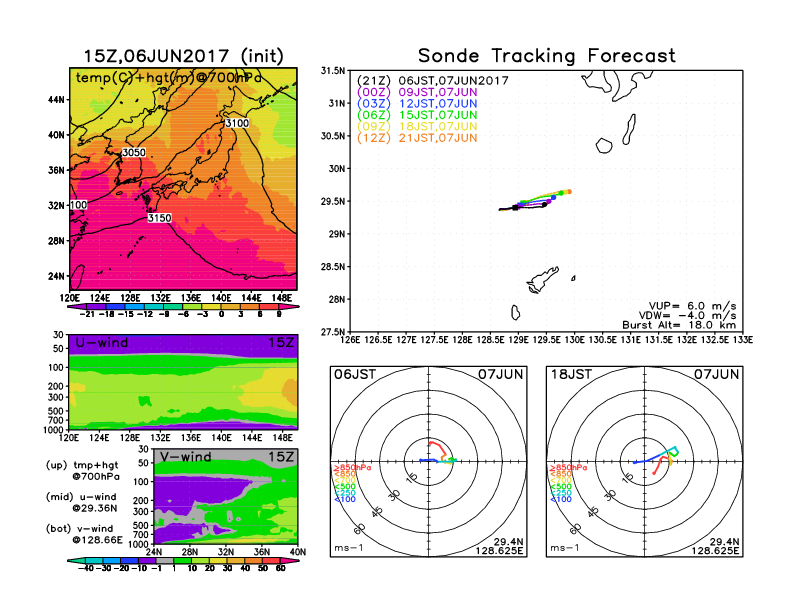Click the red "≥850hPa" legend in 06JST hodograph
The width and height of the screenshot is (792, 612).
(x=352, y=468)
